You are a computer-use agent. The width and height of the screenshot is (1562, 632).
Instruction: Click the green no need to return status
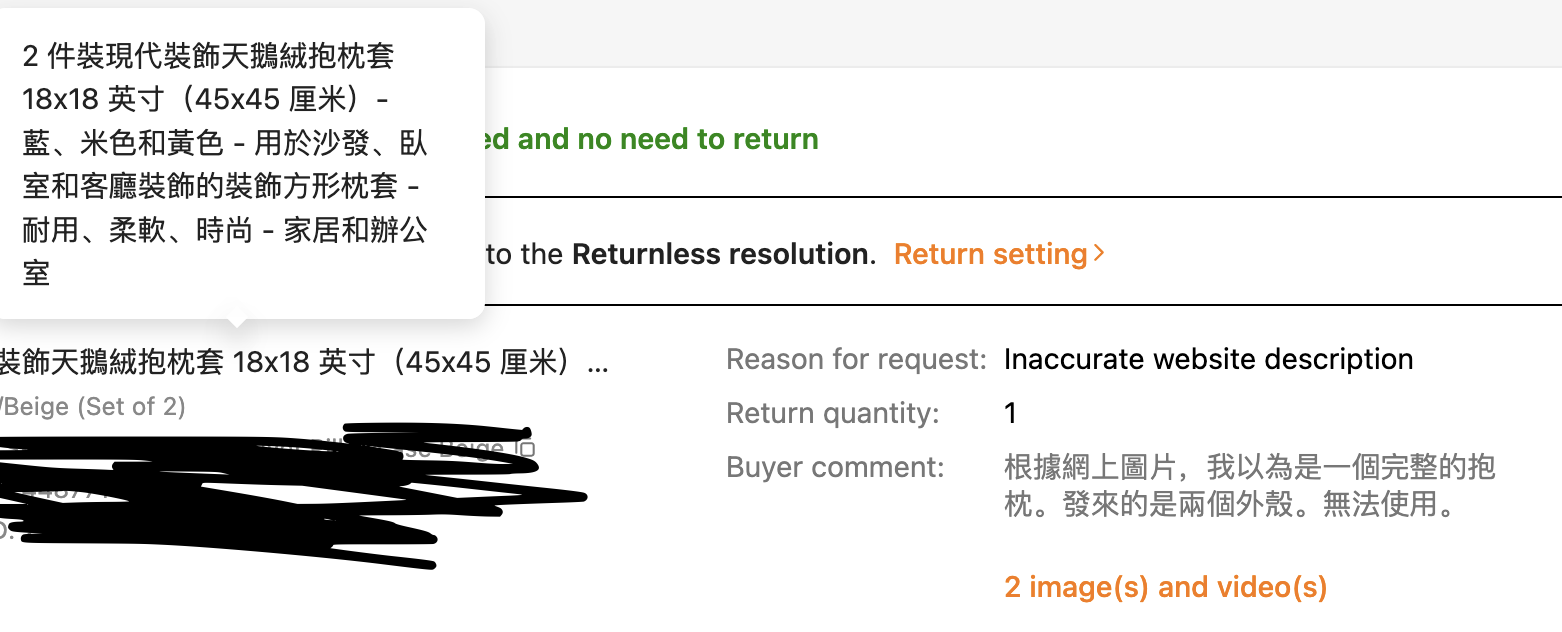pyautogui.click(x=651, y=139)
